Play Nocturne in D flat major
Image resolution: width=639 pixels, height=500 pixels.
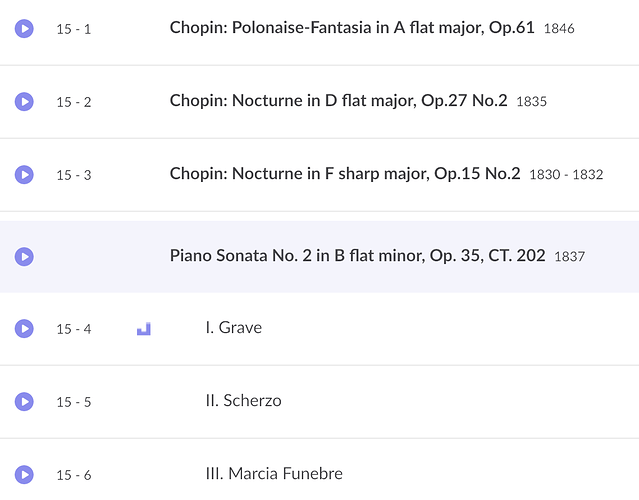(24, 102)
